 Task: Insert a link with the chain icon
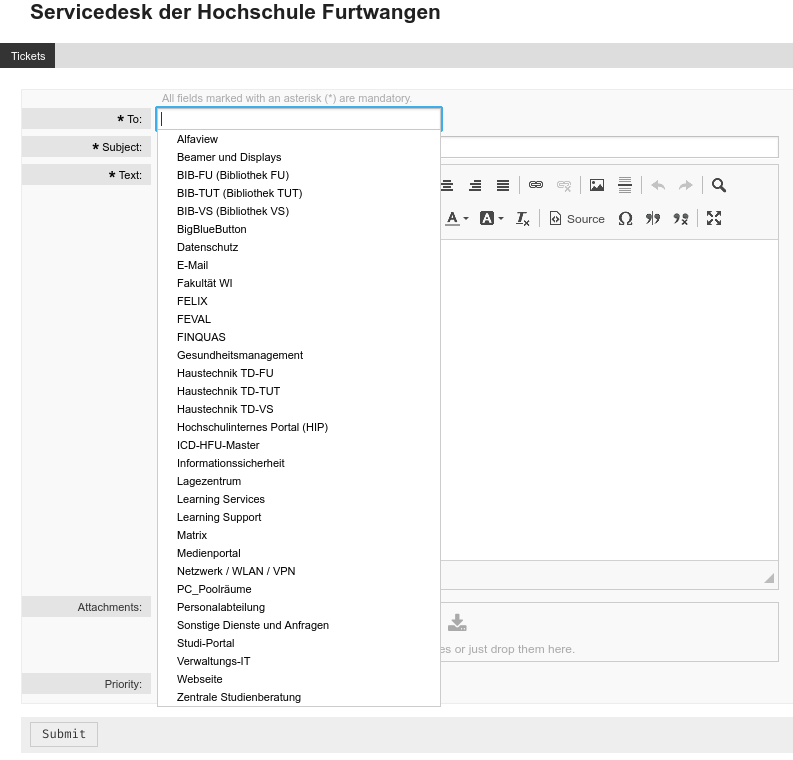536,185
